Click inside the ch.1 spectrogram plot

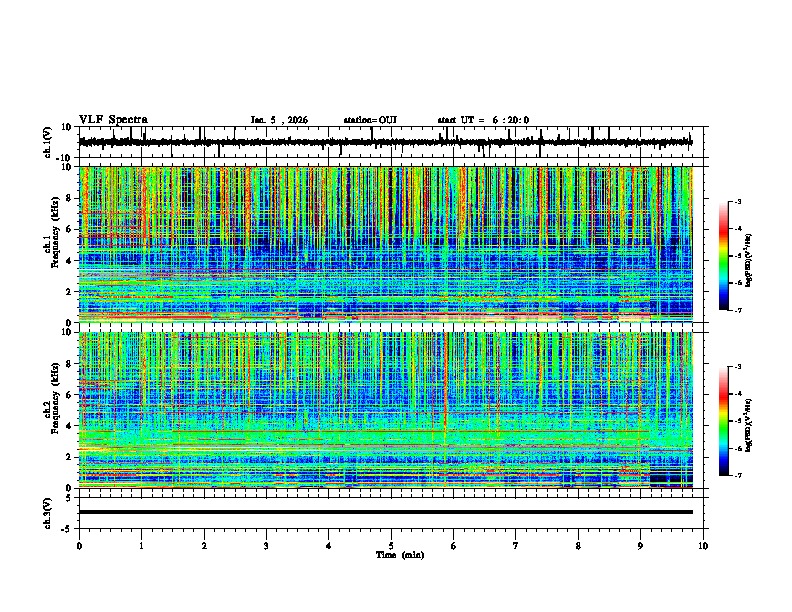point(385,244)
